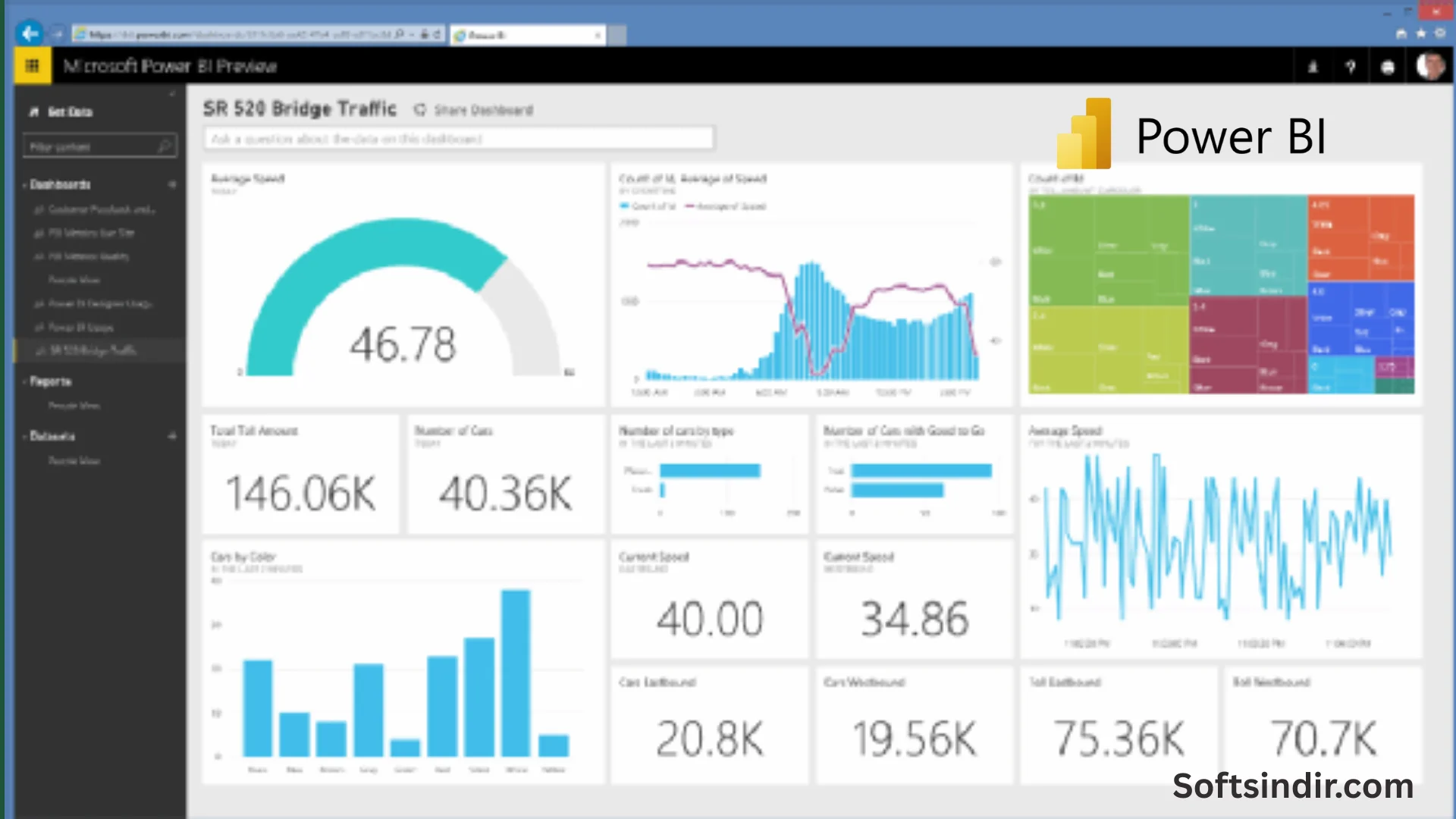
Task: Open the yellow app launcher grid icon
Action: tap(32, 66)
